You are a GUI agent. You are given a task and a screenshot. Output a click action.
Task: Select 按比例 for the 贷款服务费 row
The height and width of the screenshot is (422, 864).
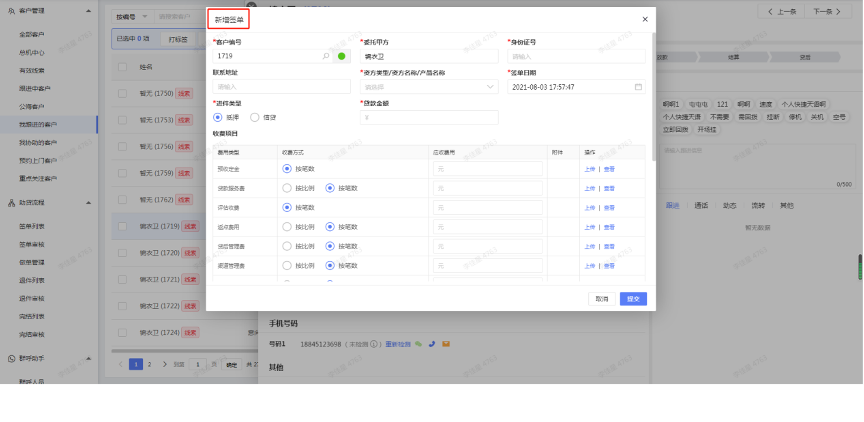[x=287, y=188]
